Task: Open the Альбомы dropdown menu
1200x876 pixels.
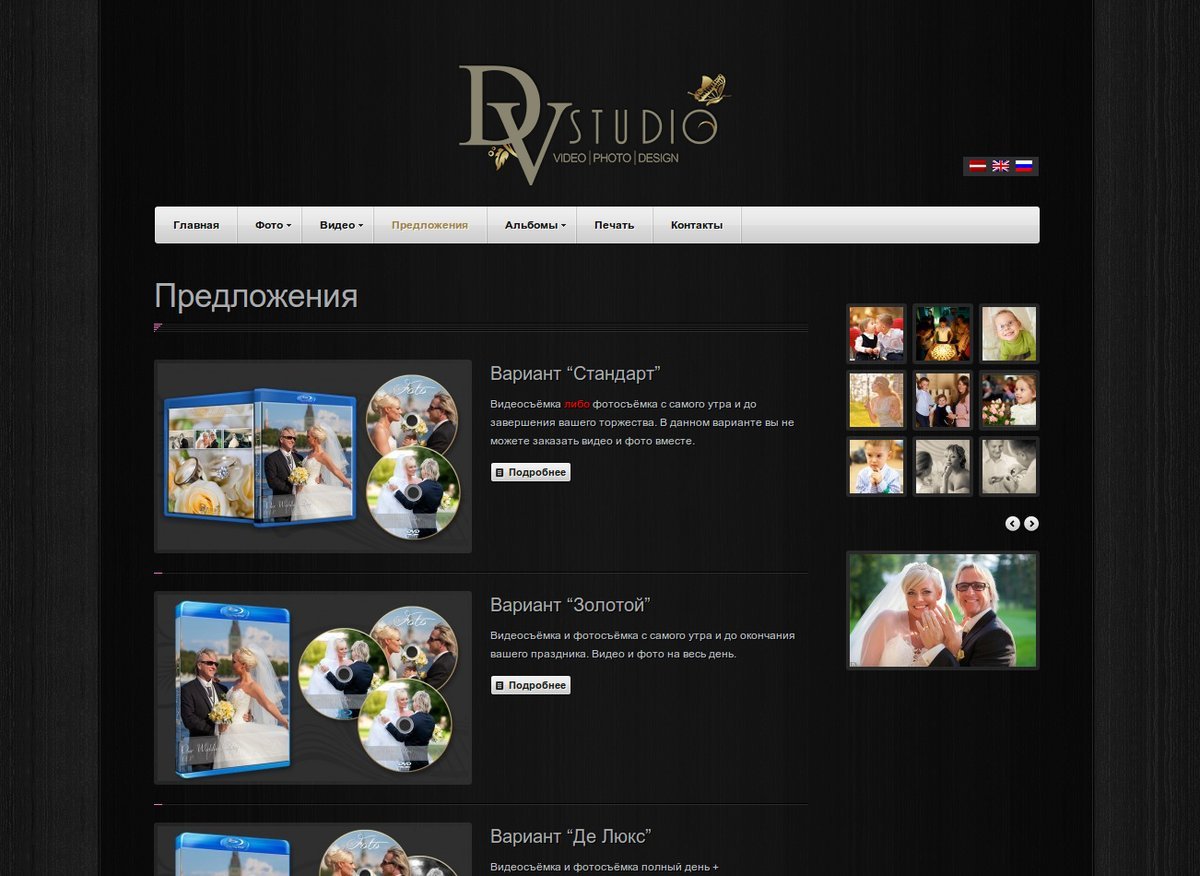Action: [x=534, y=225]
